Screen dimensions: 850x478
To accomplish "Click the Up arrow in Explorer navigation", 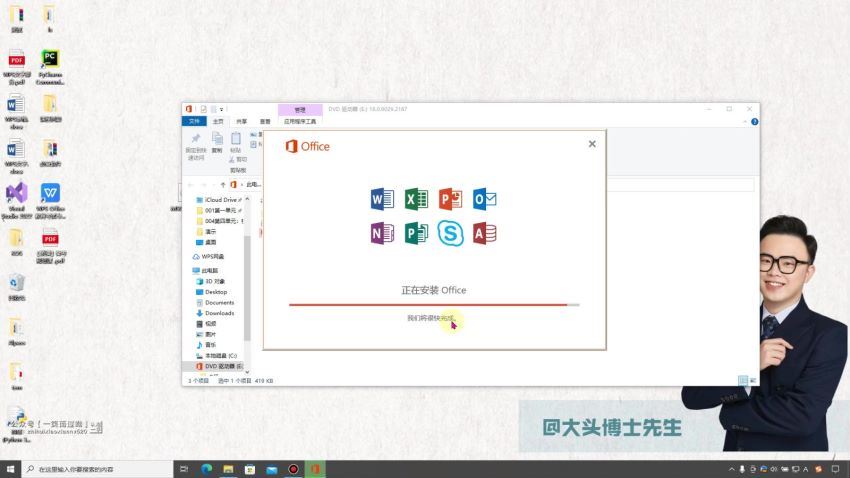I will click(x=223, y=185).
